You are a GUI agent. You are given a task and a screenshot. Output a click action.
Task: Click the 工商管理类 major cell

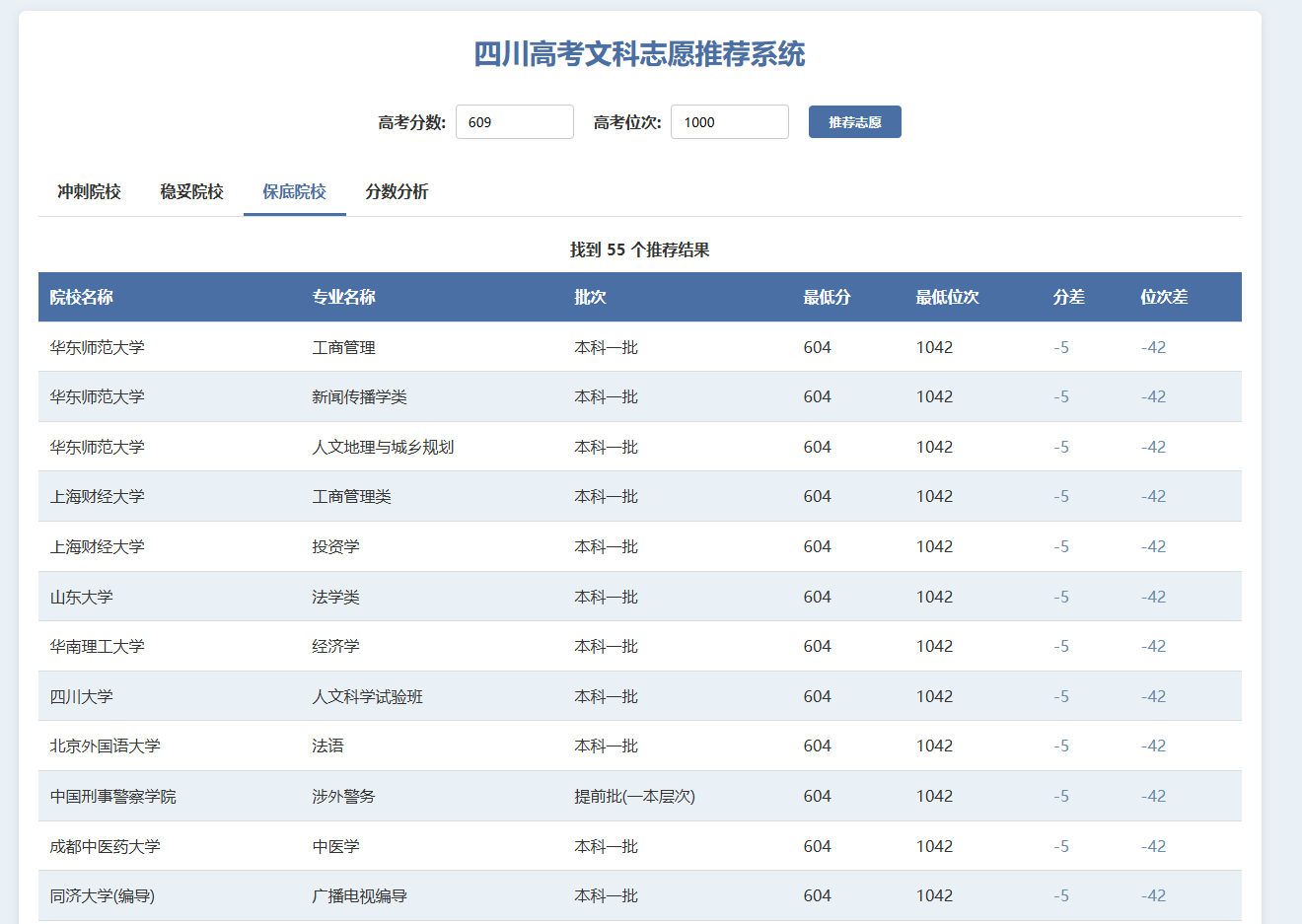point(352,496)
